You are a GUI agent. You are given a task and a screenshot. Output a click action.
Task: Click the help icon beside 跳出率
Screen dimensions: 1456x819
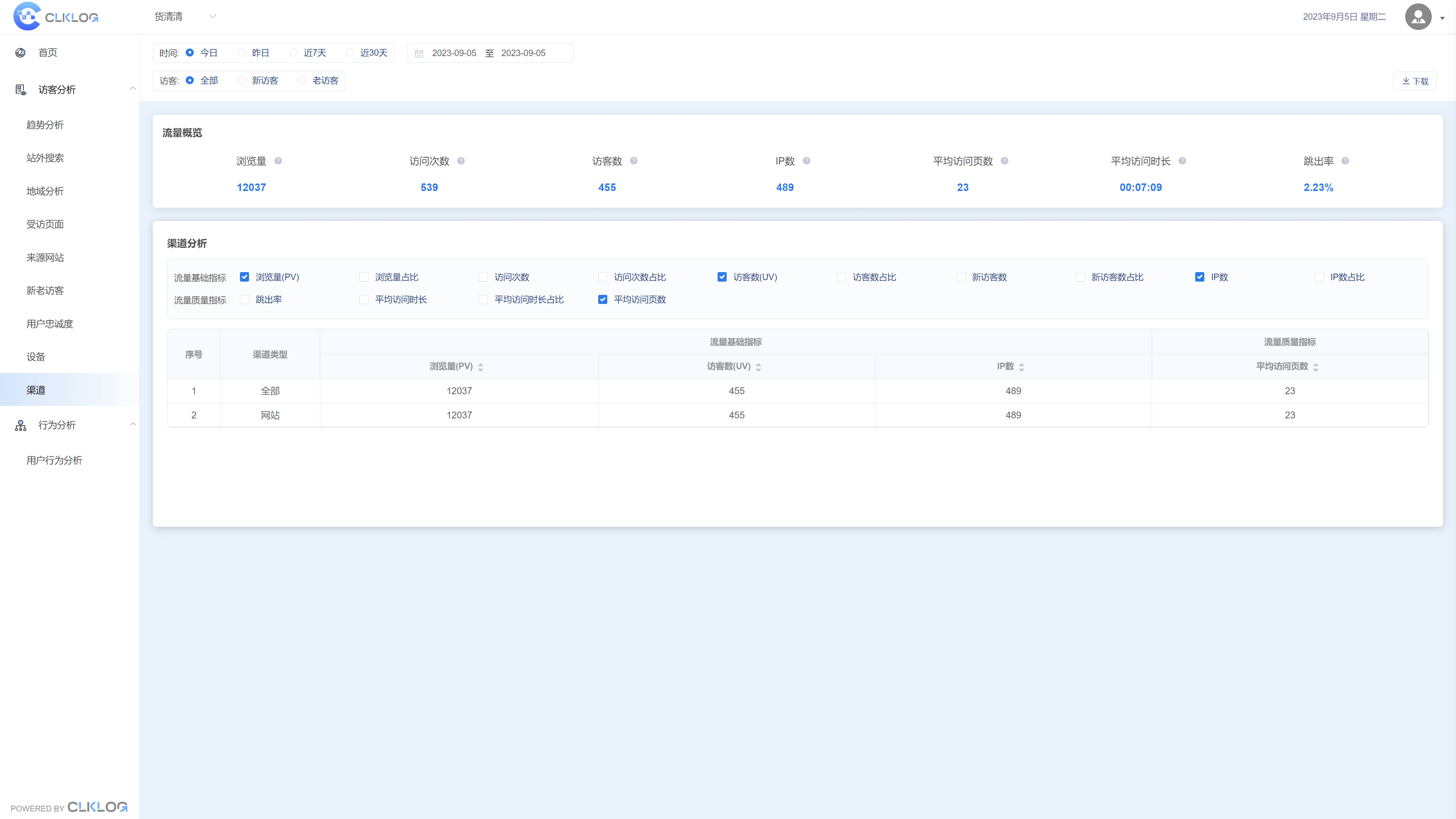pyautogui.click(x=1345, y=161)
